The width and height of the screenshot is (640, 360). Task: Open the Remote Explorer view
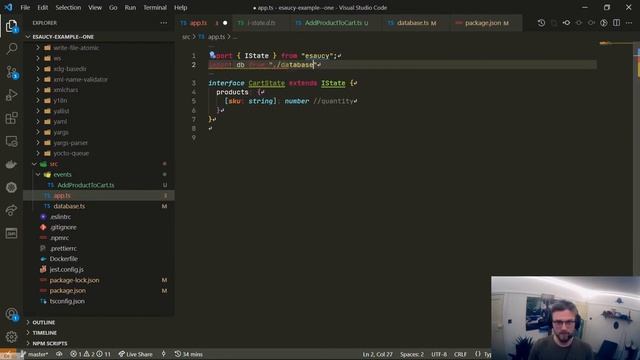[x=11, y=141]
